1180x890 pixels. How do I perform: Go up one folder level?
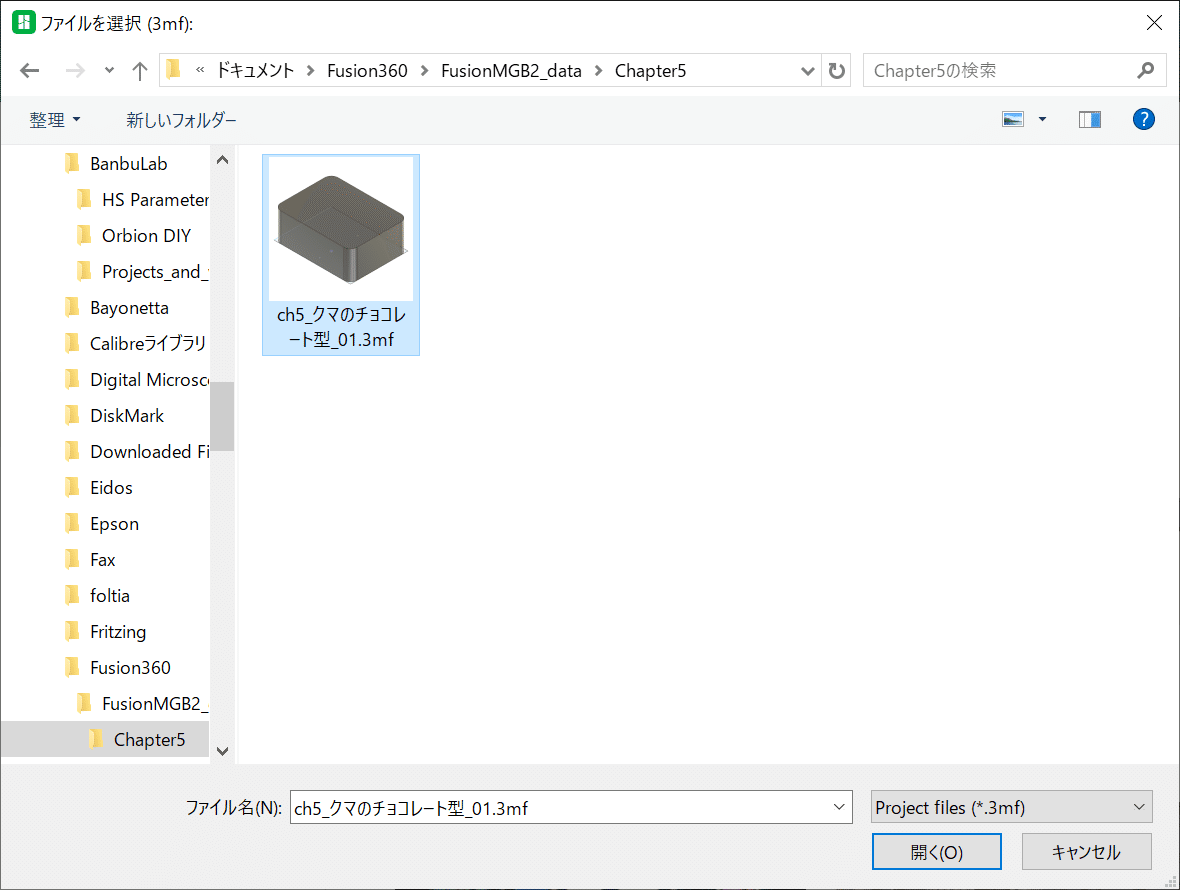click(x=139, y=71)
